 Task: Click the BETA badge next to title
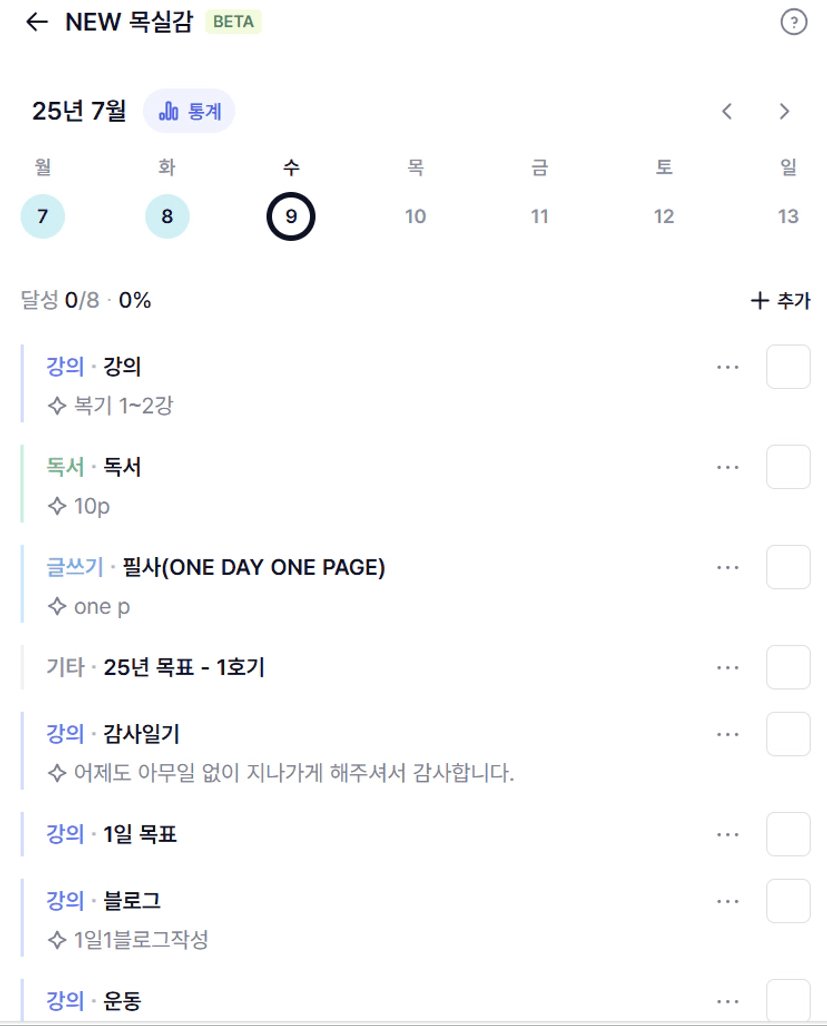pos(234,22)
